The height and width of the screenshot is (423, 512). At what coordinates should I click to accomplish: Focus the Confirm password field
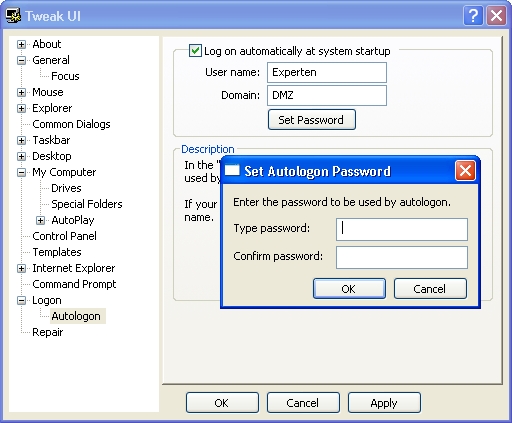(x=402, y=257)
